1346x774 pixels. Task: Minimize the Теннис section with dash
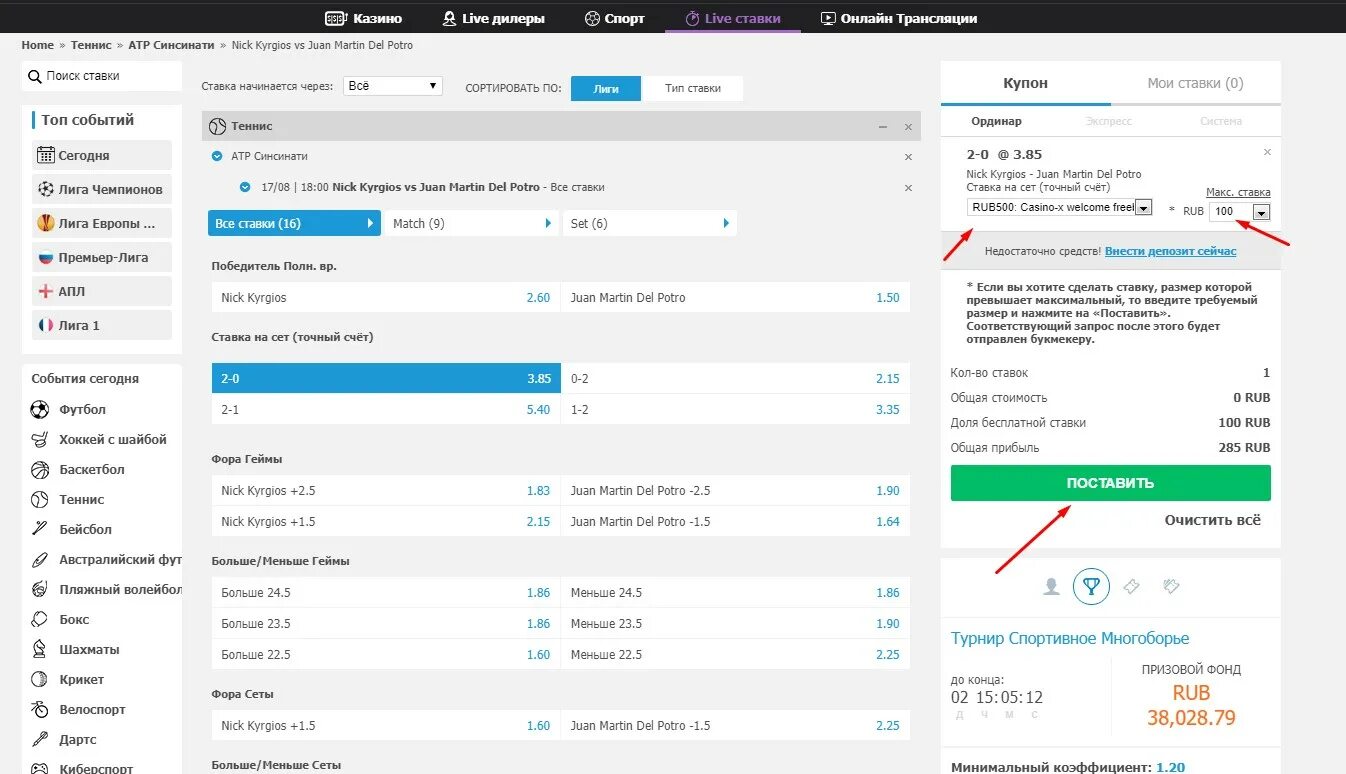(883, 127)
